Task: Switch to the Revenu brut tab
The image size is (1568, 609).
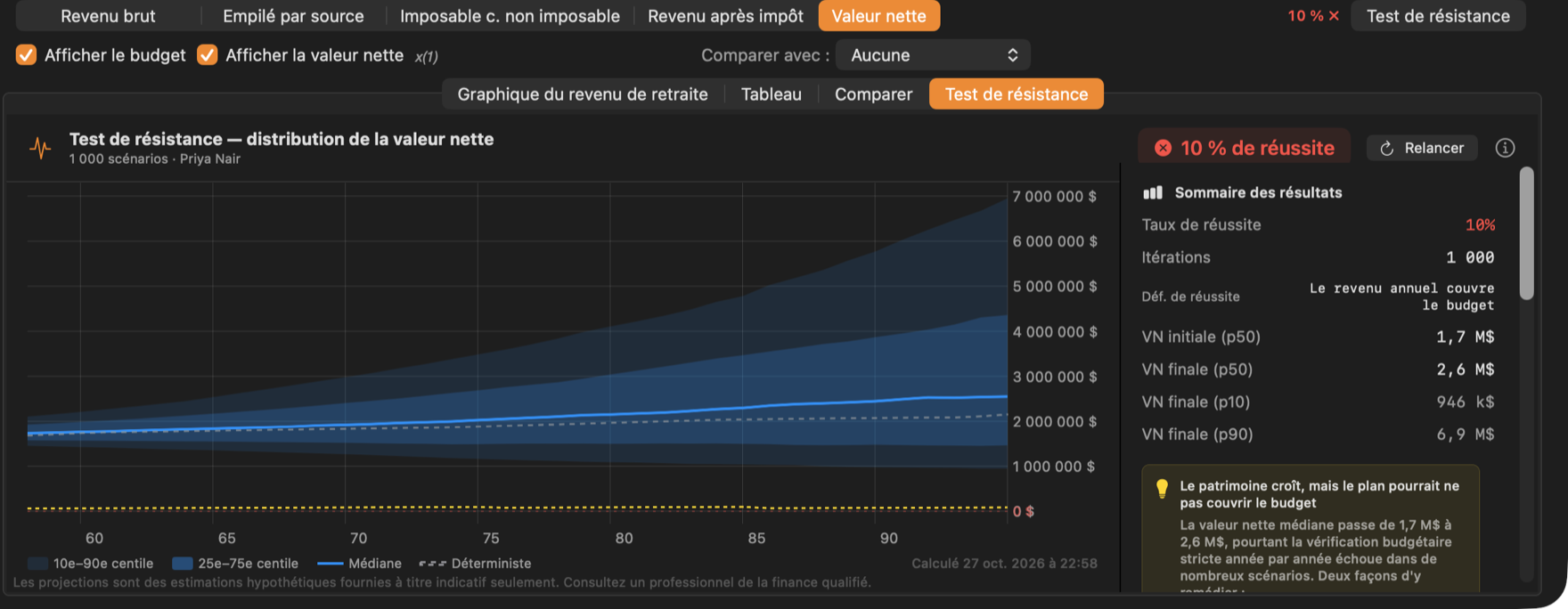Action: (108, 16)
